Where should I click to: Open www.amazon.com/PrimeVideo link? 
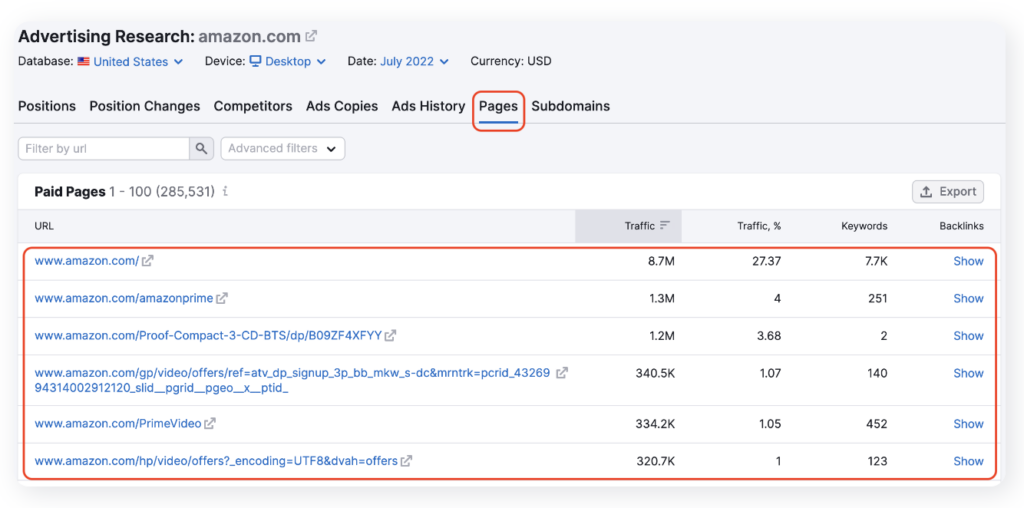pyautogui.click(x=118, y=424)
